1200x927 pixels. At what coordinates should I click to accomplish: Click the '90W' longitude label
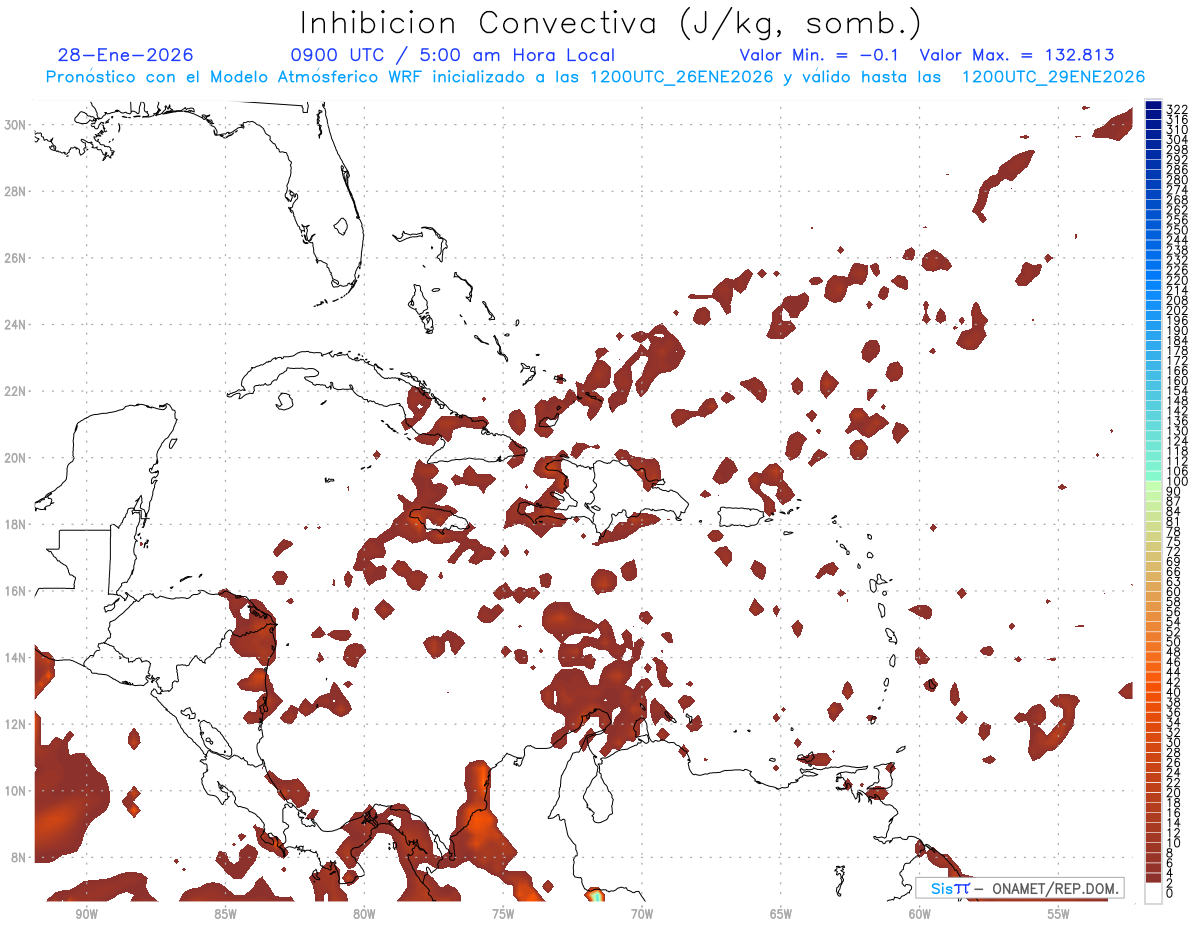[x=86, y=914]
